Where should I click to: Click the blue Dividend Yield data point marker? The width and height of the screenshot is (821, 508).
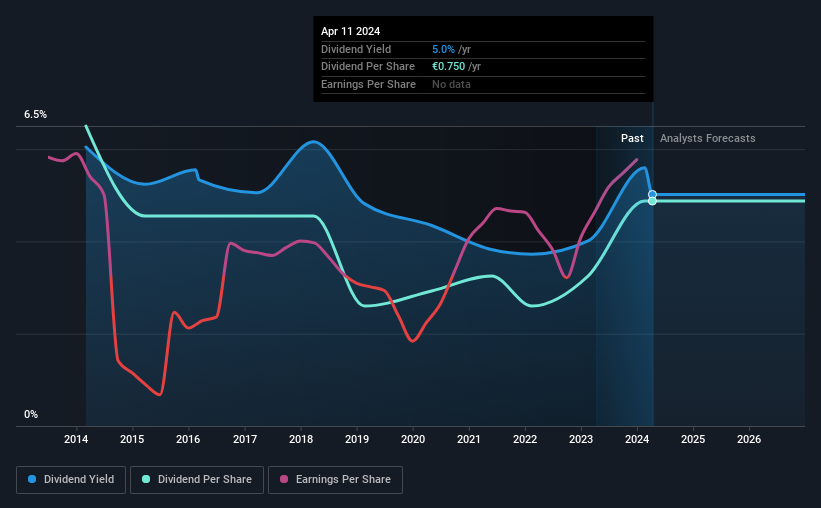pos(652,195)
